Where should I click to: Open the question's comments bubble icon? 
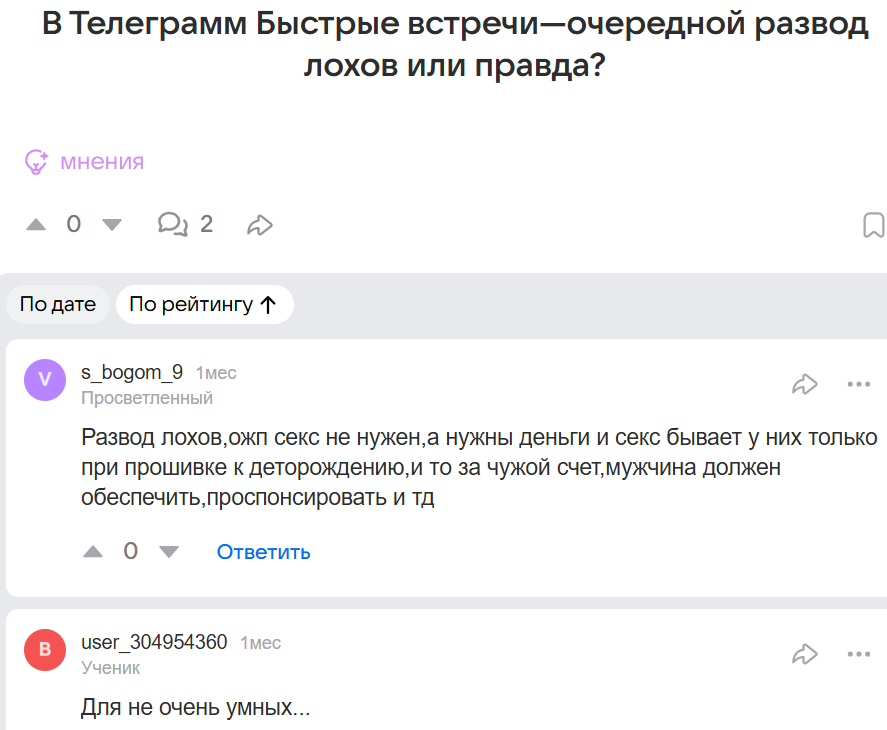pos(172,224)
